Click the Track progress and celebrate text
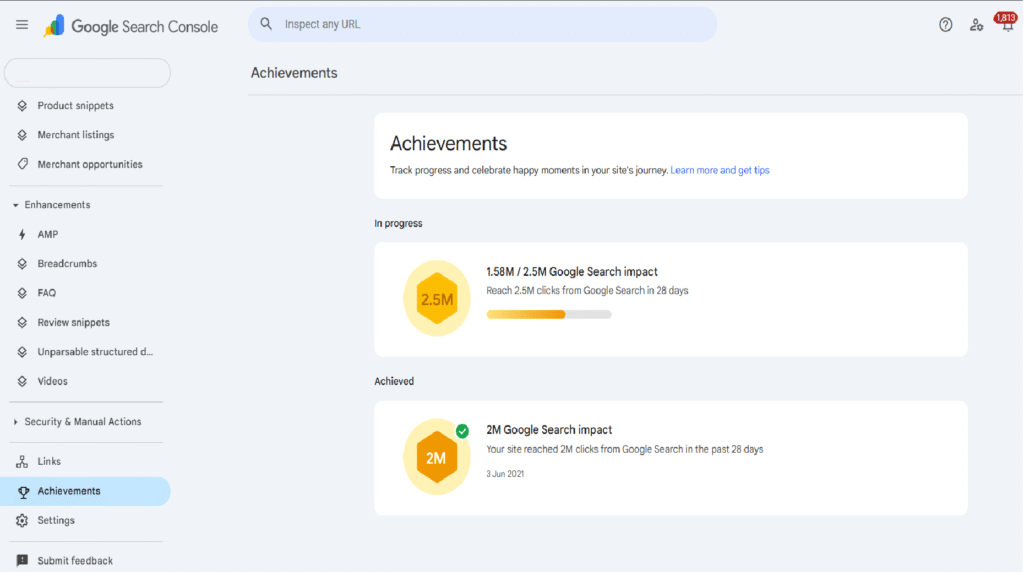This screenshot has height=576, width=1024. pos(529,170)
